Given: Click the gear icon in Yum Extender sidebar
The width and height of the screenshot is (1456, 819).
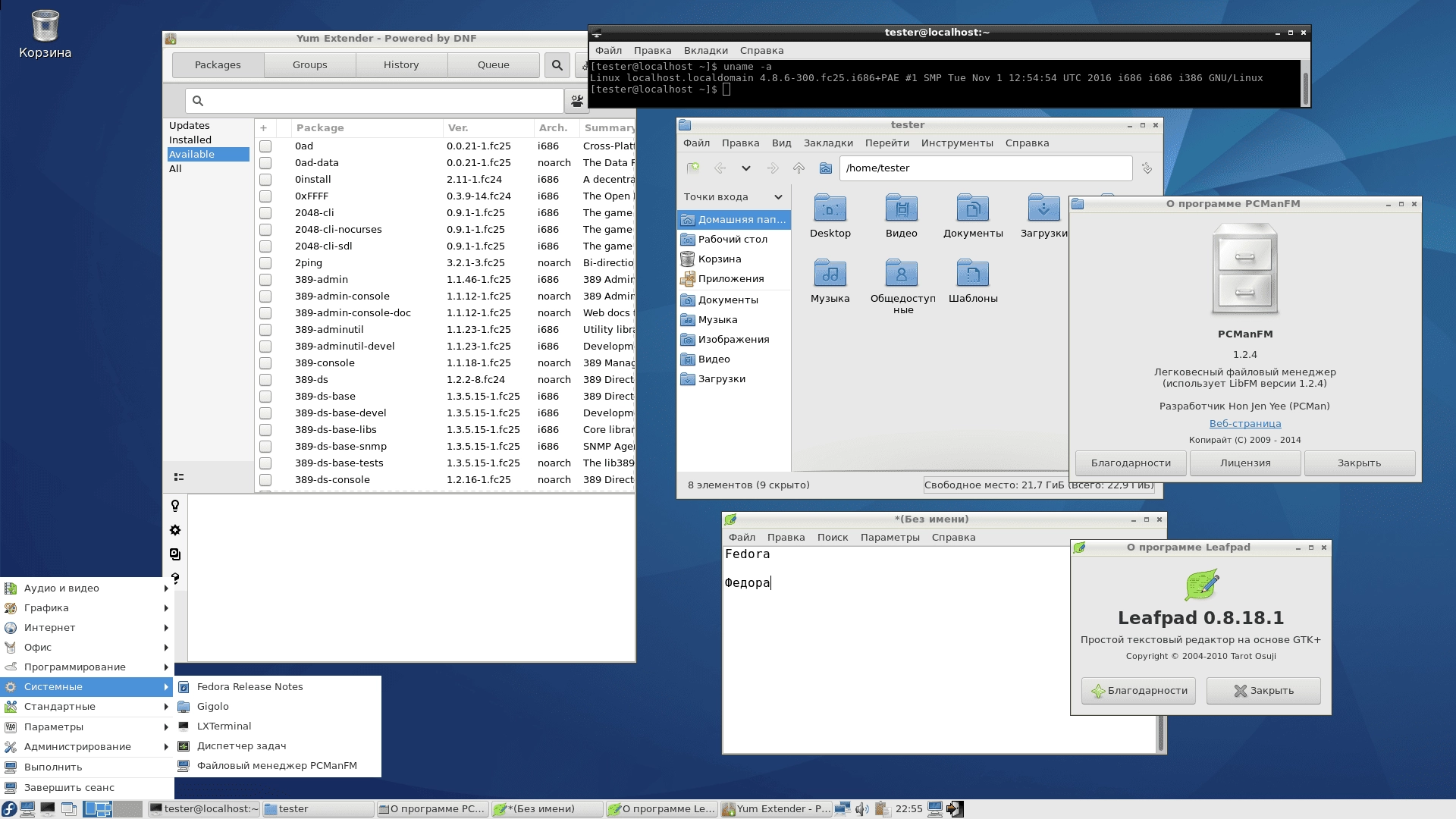Looking at the screenshot, I should [x=175, y=530].
